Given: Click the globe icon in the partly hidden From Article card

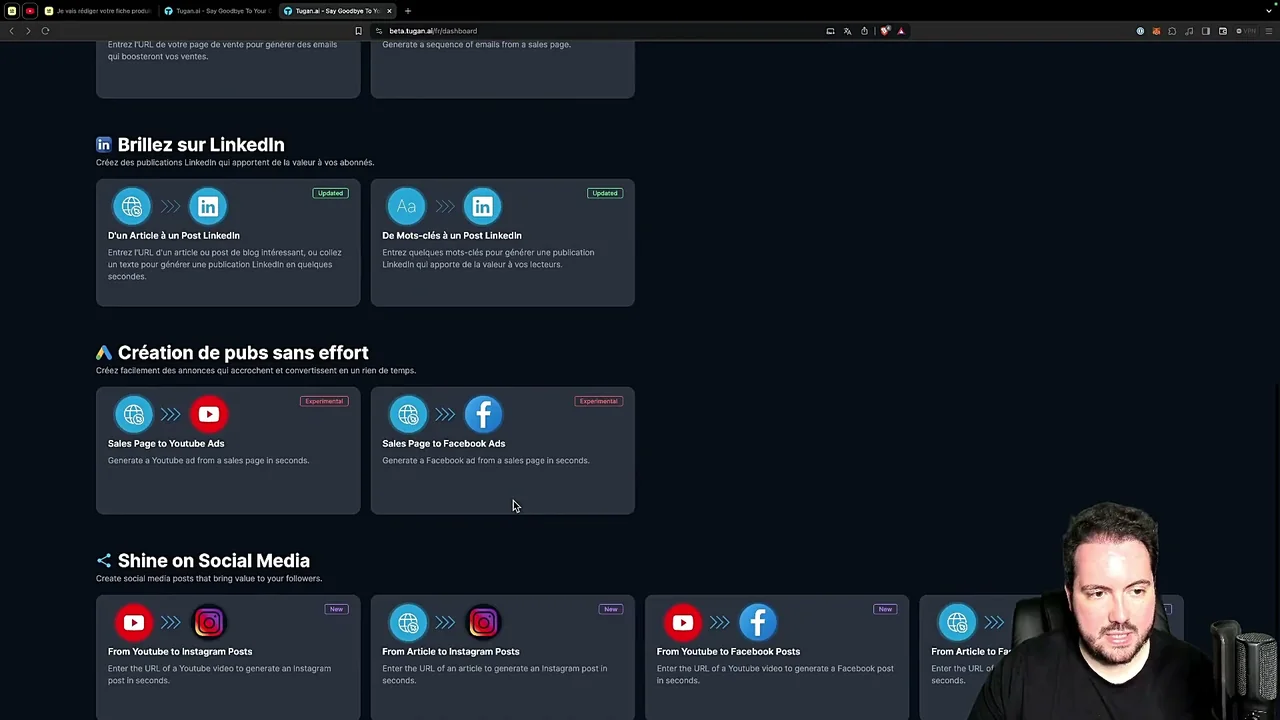Looking at the screenshot, I should click(957, 622).
